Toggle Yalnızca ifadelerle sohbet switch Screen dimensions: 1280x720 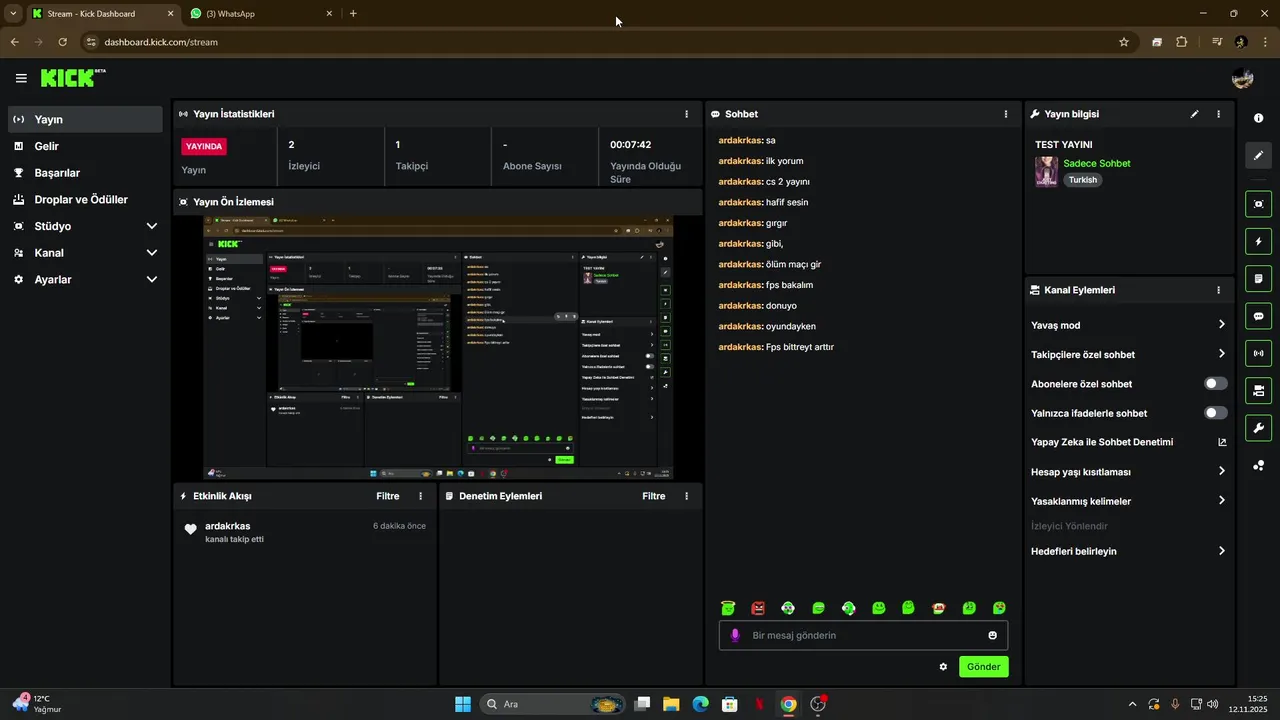point(1216,413)
